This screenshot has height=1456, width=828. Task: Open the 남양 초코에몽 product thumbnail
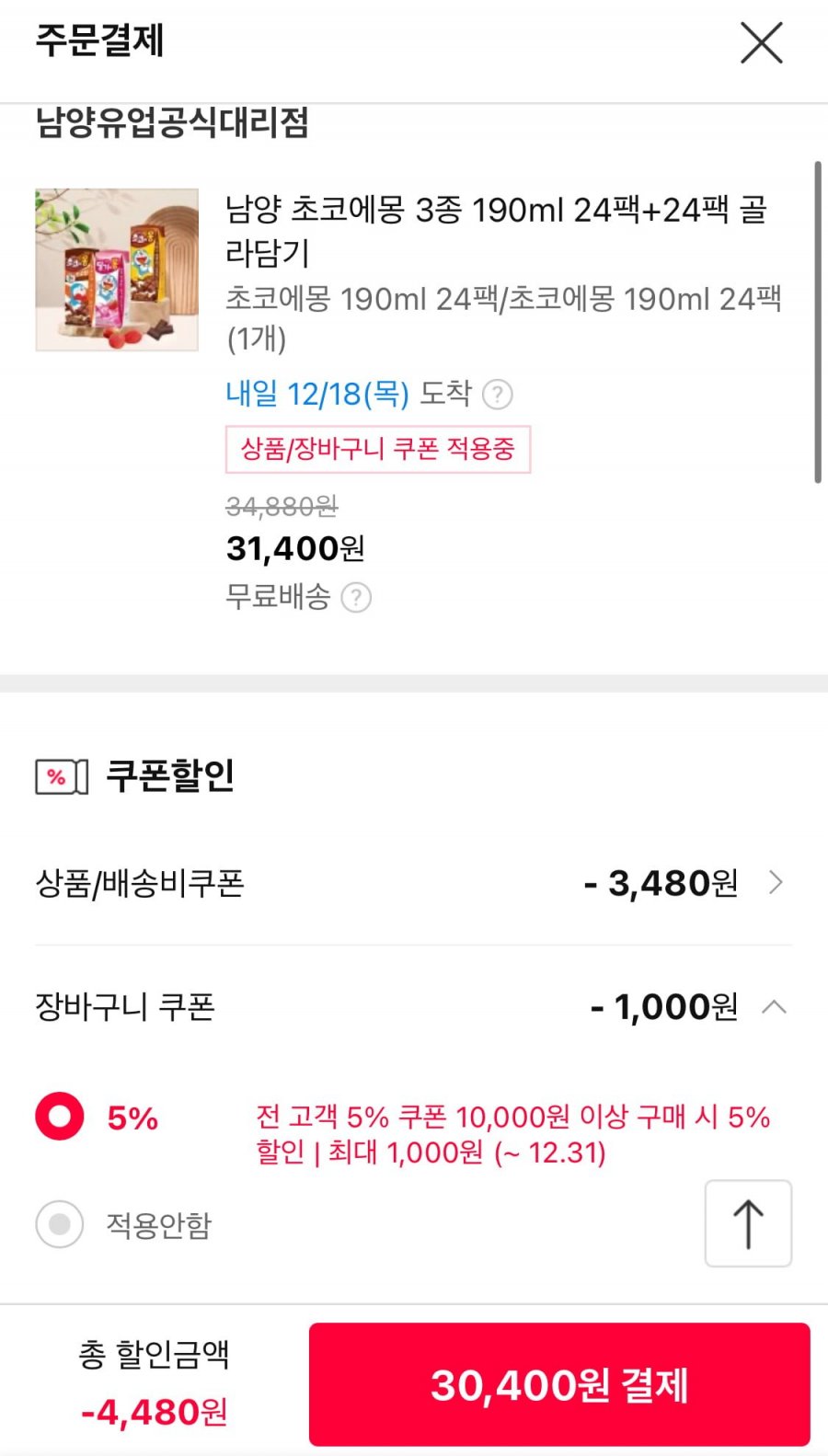[x=117, y=269]
